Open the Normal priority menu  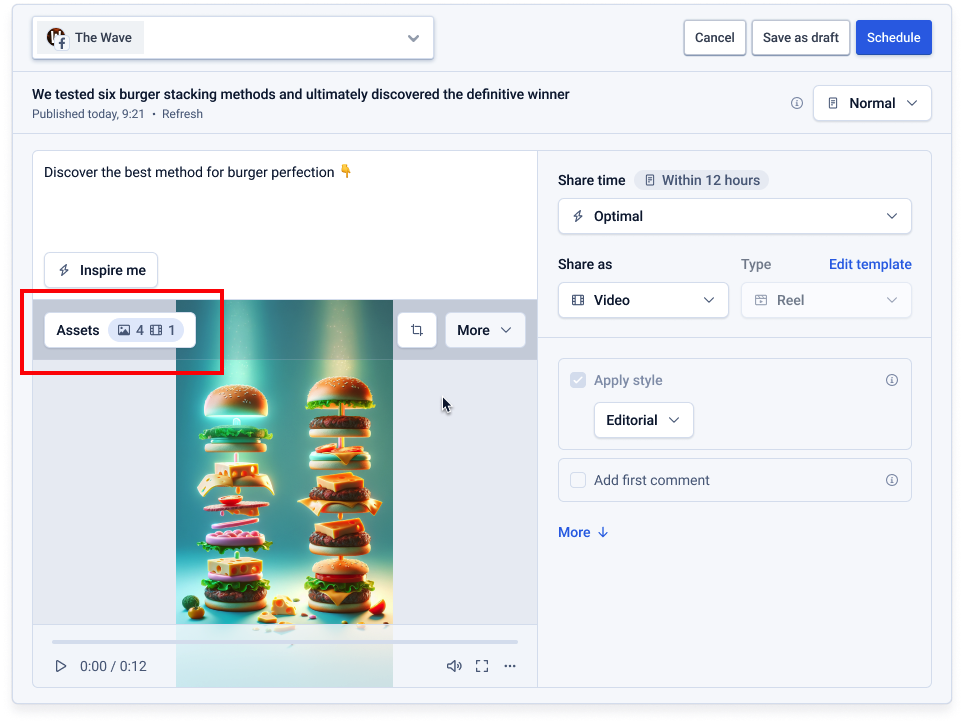click(872, 103)
